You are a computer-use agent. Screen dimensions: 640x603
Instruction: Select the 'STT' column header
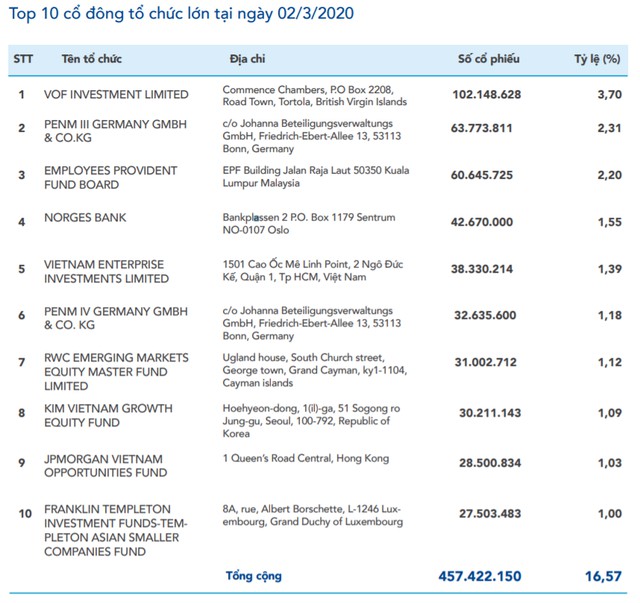(x=23, y=59)
